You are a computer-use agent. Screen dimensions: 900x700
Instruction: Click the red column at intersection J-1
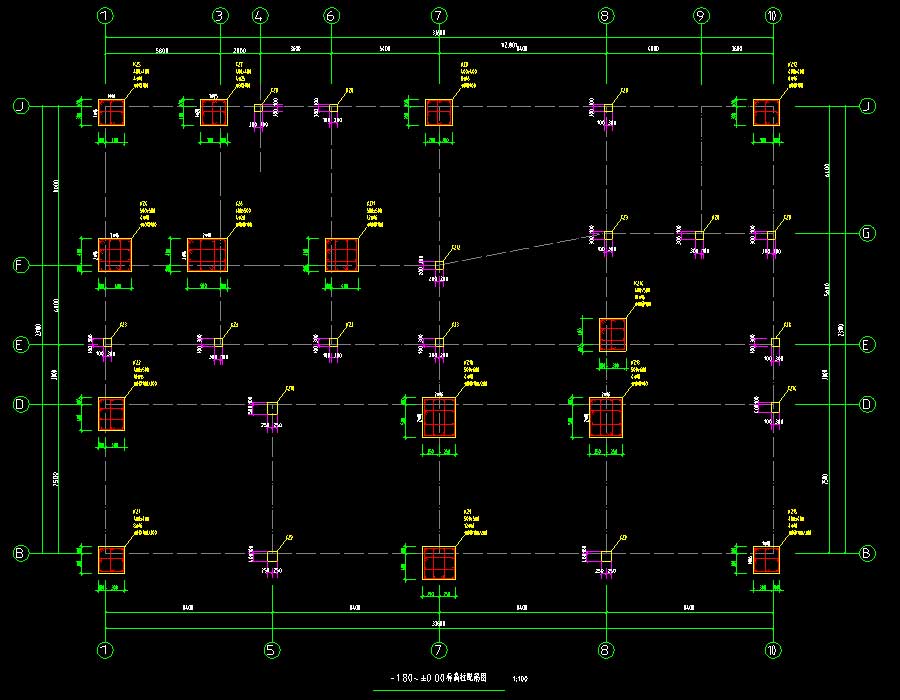click(110, 112)
